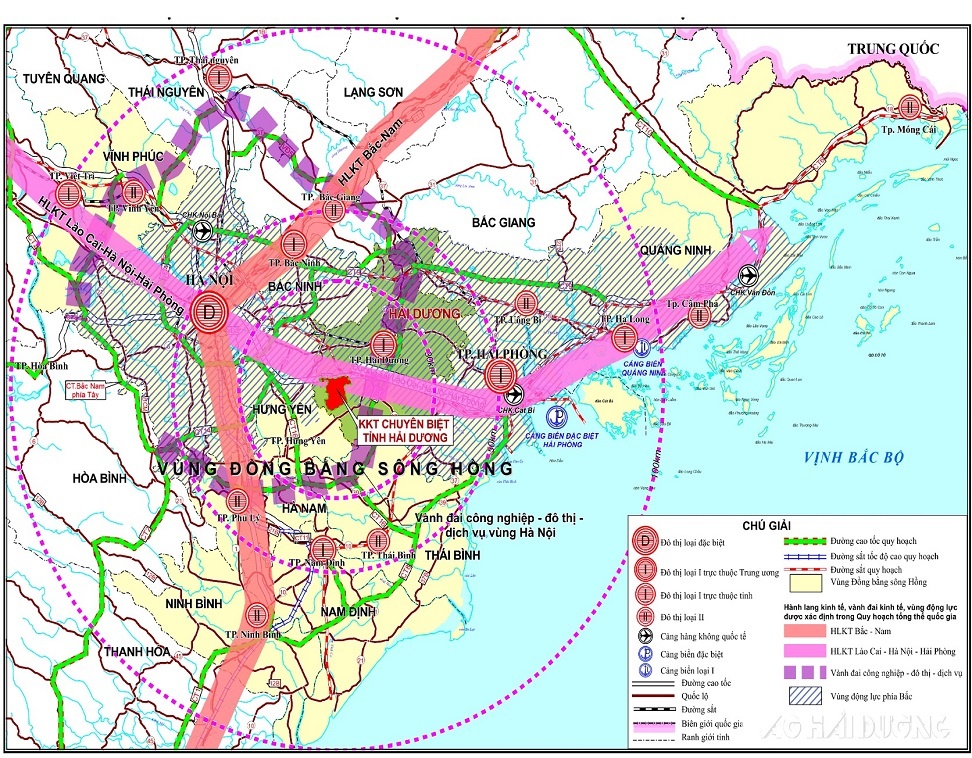972x758 pixels.
Task: Click the TUYÊN QUANG province label
Action: click(x=64, y=79)
